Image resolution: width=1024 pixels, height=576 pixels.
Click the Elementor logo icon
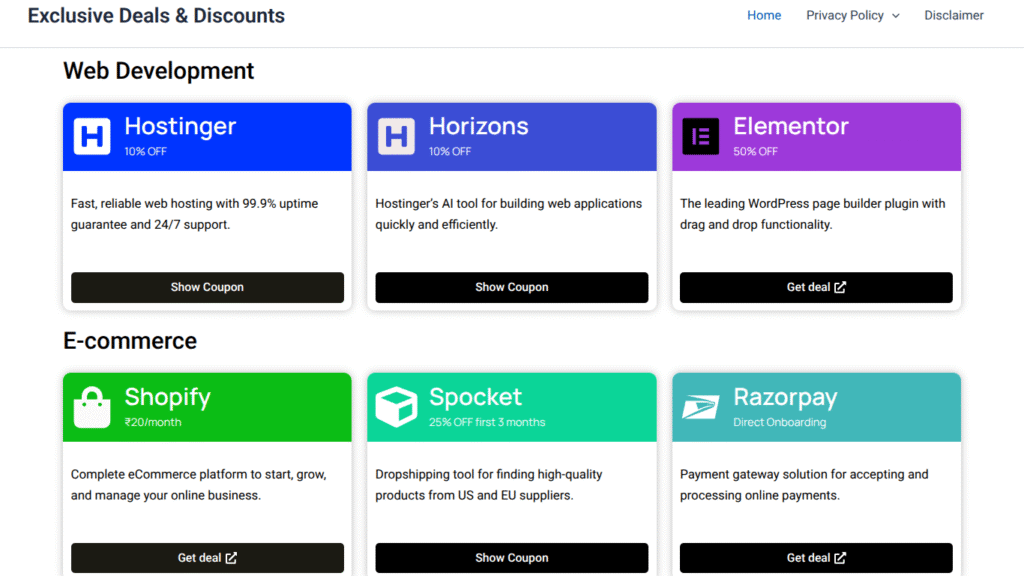coord(701,136)
